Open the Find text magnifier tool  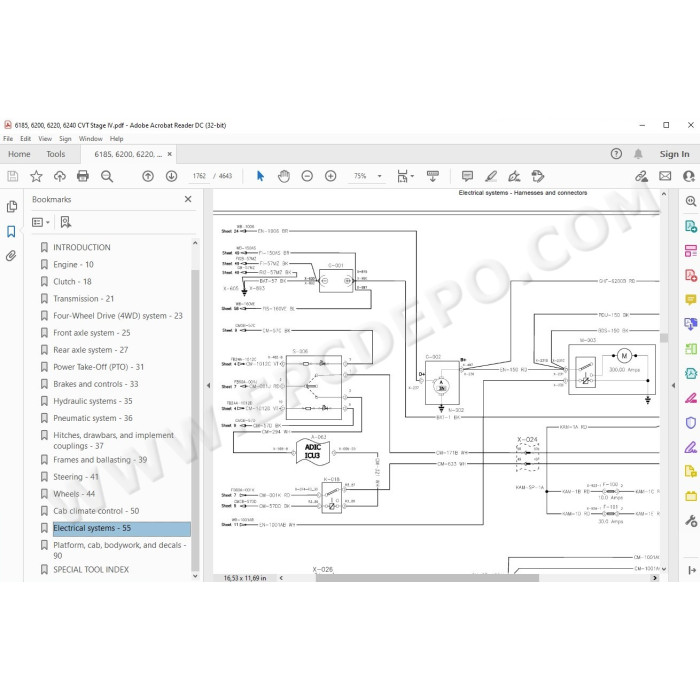(107, 176)
